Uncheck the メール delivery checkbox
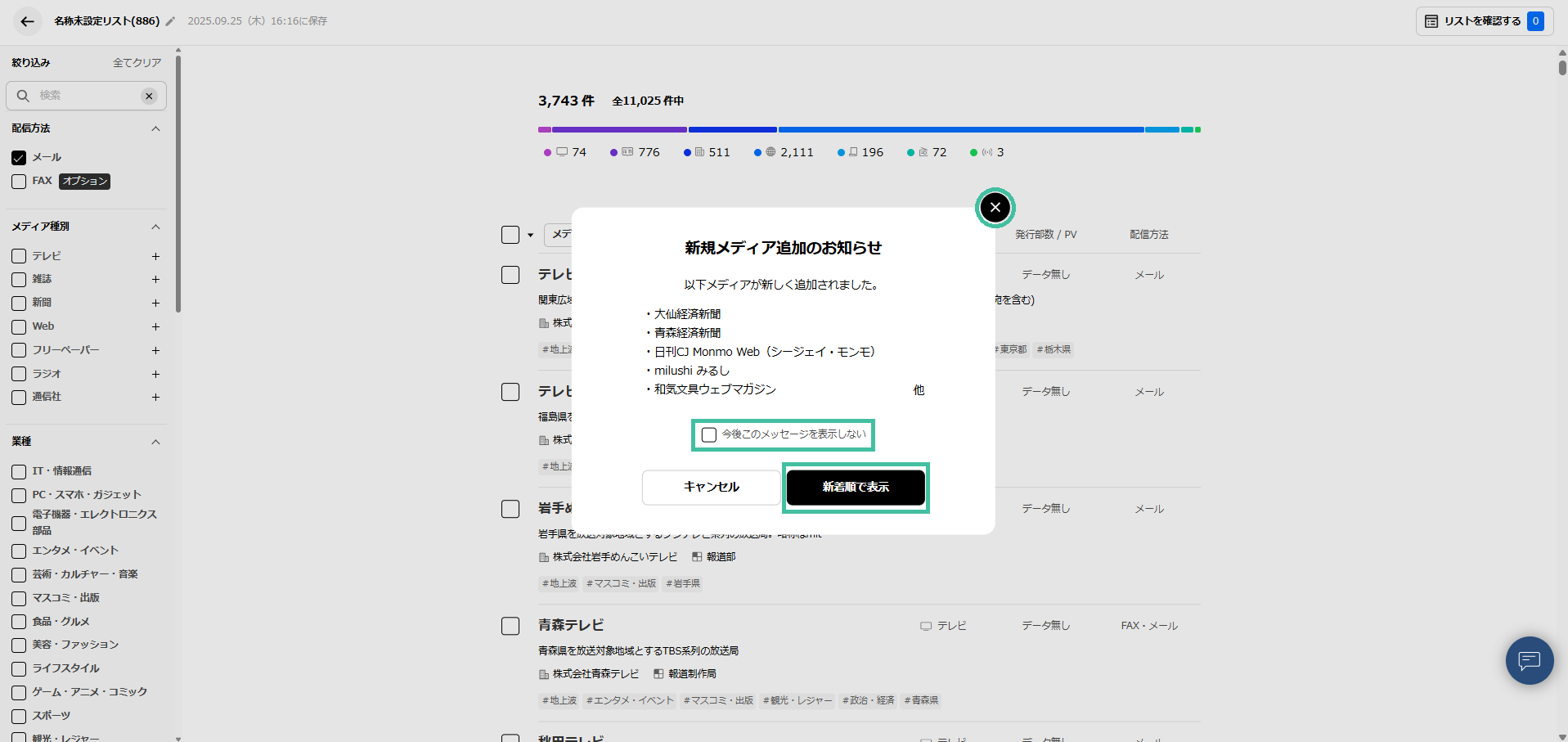Viewport: 1568px width, 742px height. coord(18,157)
